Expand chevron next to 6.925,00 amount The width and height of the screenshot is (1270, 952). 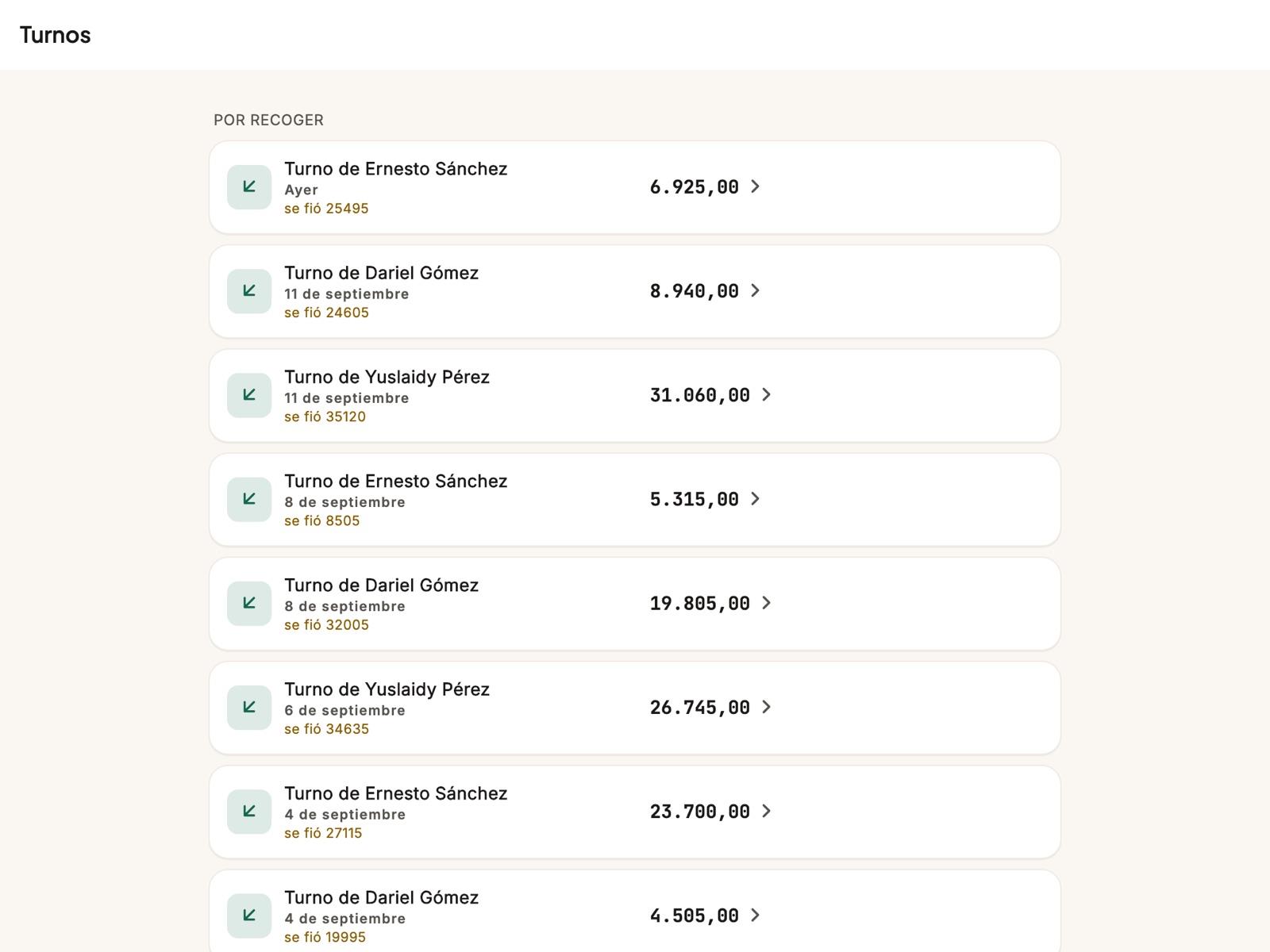tap(756, 186)
